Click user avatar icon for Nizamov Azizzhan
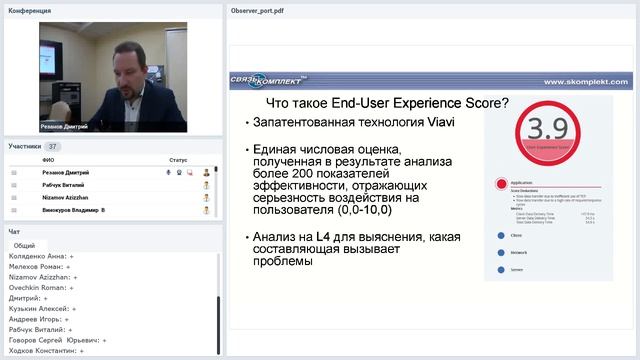 pos(206,198)
